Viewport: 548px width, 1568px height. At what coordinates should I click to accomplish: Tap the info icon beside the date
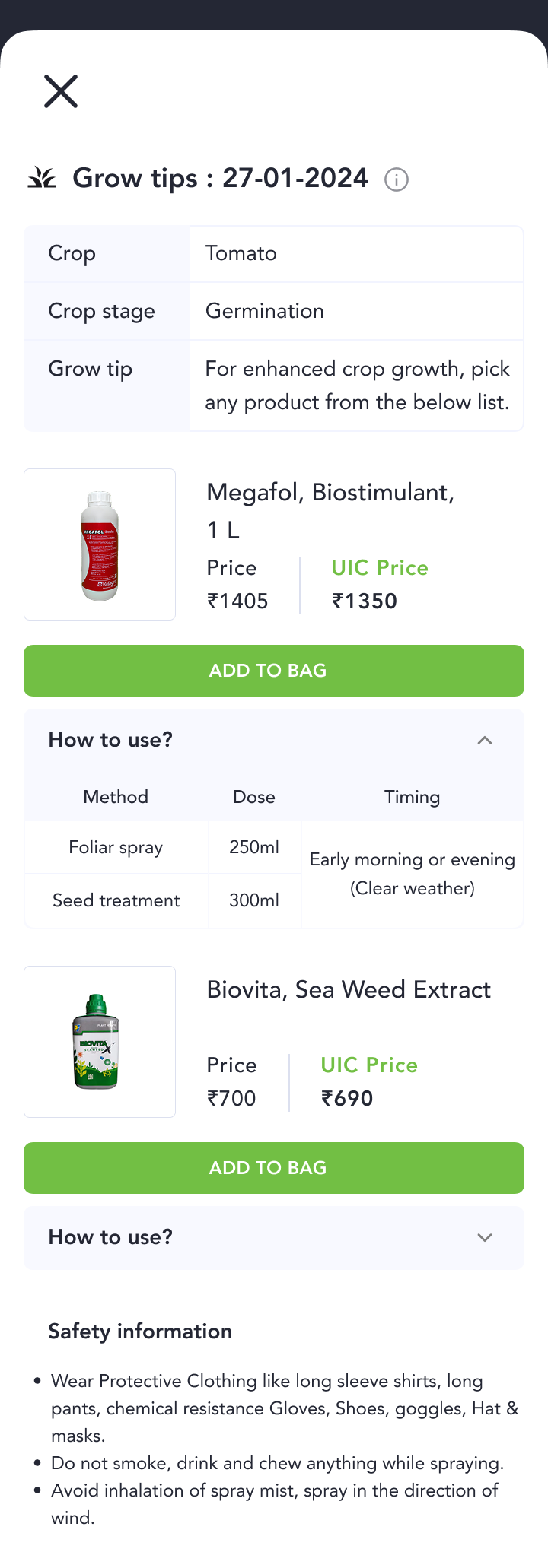pyautogui.click(x=396, y=179)
